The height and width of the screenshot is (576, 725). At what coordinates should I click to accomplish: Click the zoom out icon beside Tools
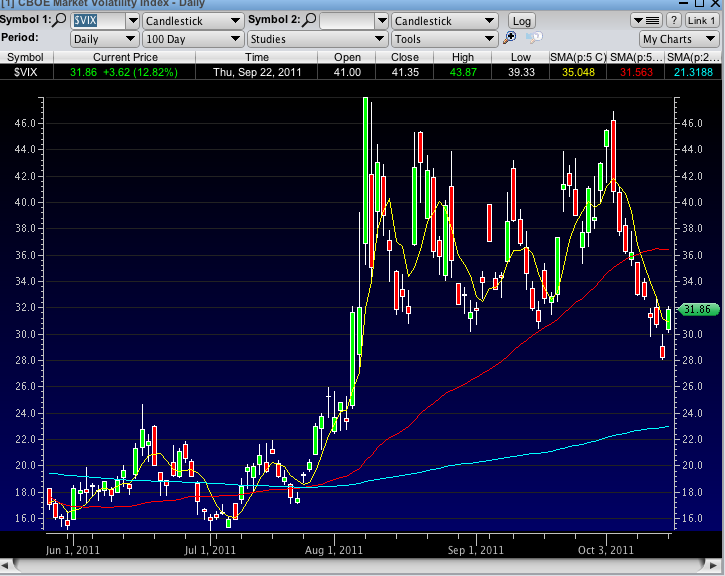[x=533, y=38]
